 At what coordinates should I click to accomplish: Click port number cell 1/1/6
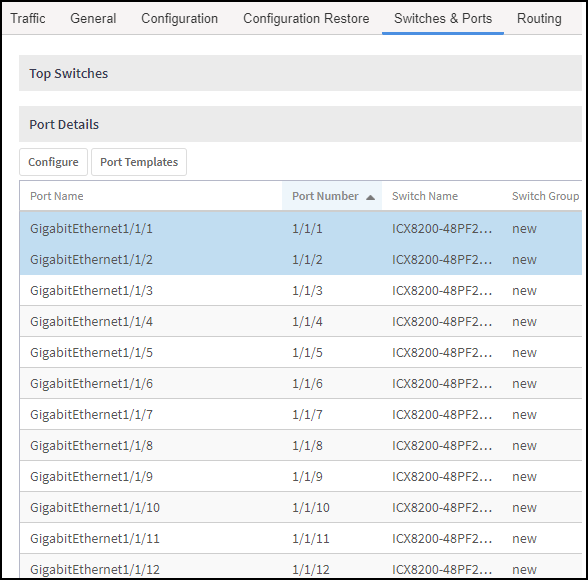[x=307, y=384]
